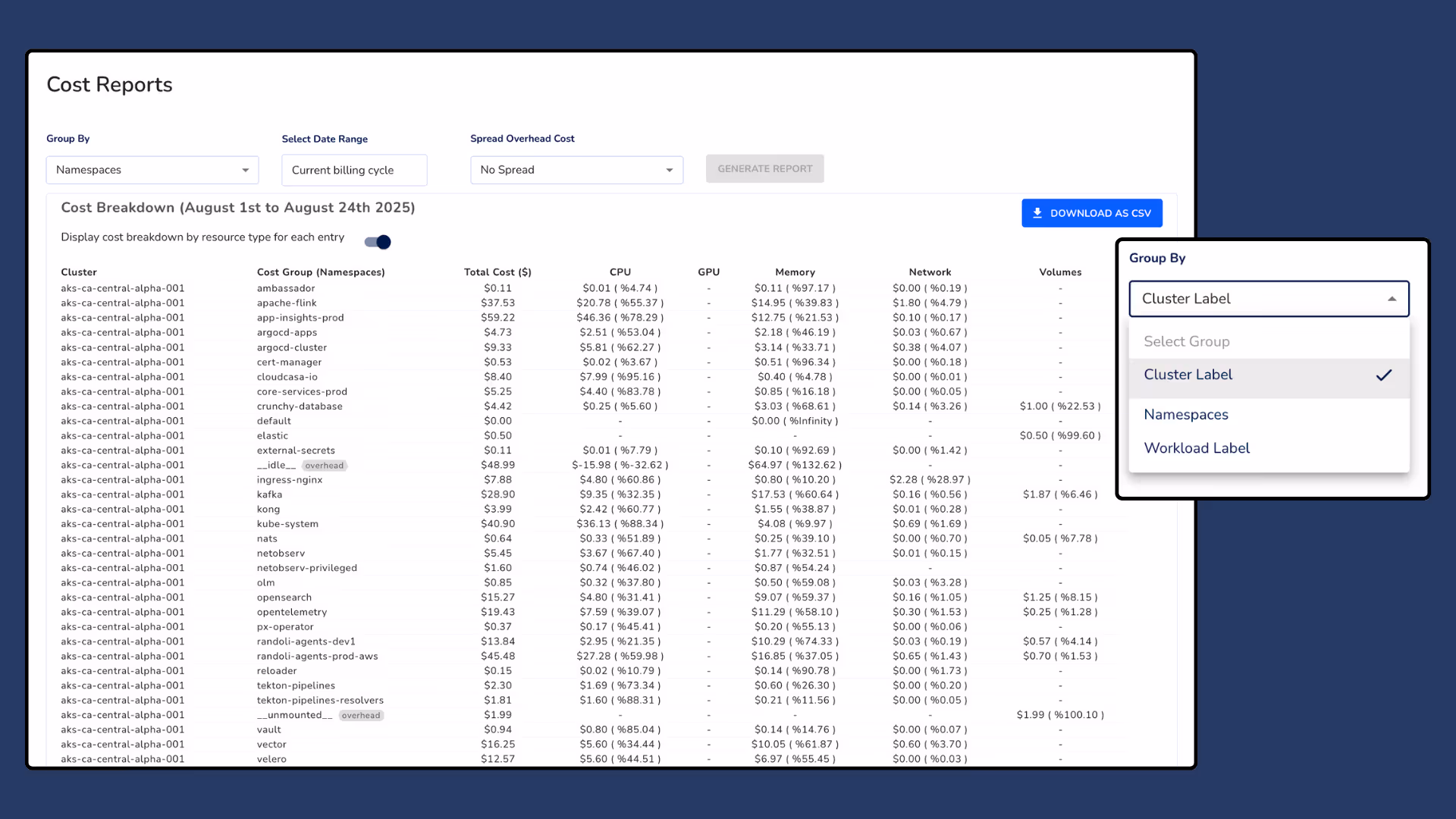Click the core-services-prod namespace entry

[x=302, y=391]
